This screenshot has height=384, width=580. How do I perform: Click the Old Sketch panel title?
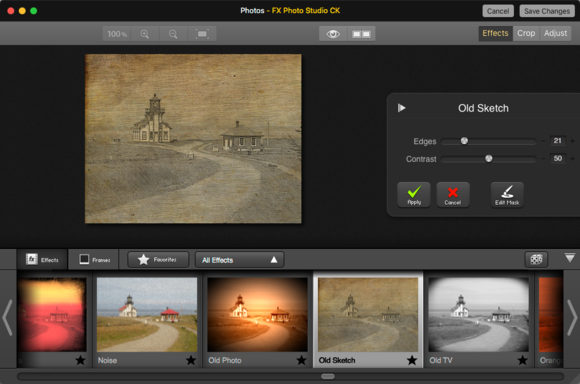[x=483, y=108]
